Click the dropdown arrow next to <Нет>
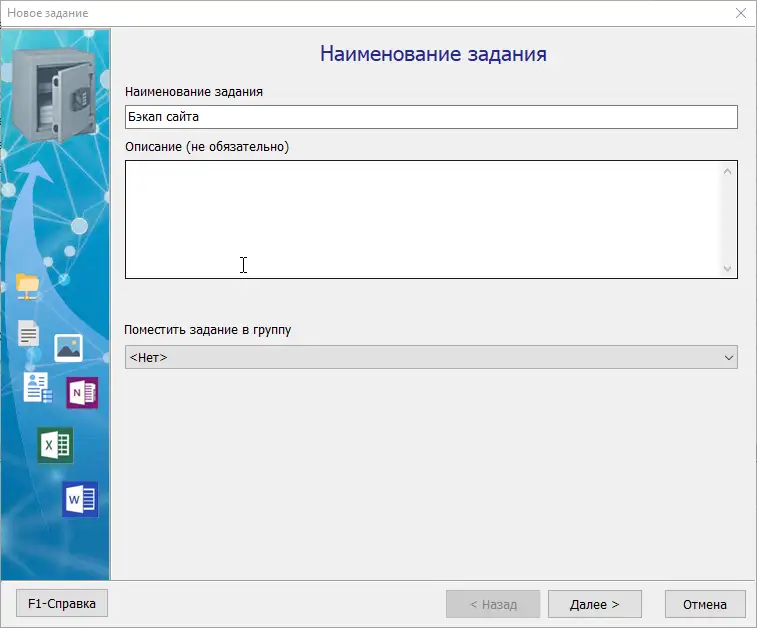The height and width of the screenshot is (628, 757). [729, 358]
